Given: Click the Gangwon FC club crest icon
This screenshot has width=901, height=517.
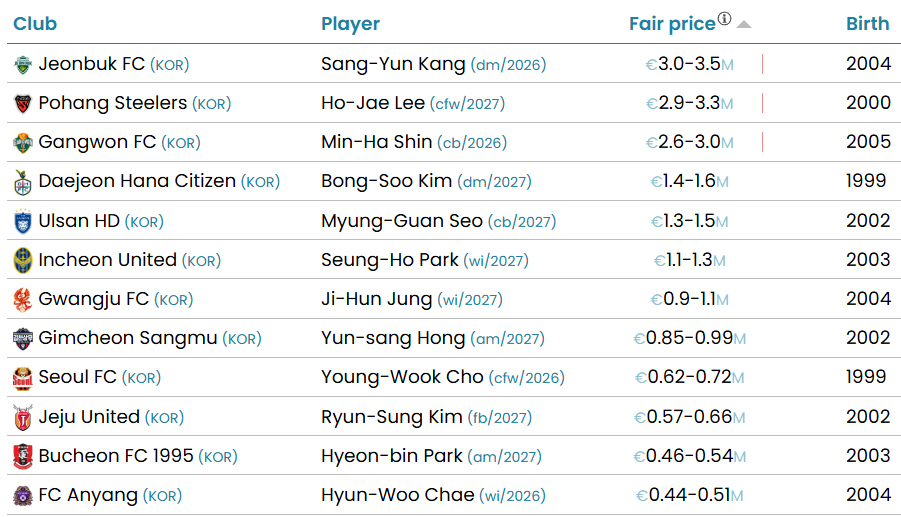Looking at the screenshot, I should 23,143.
